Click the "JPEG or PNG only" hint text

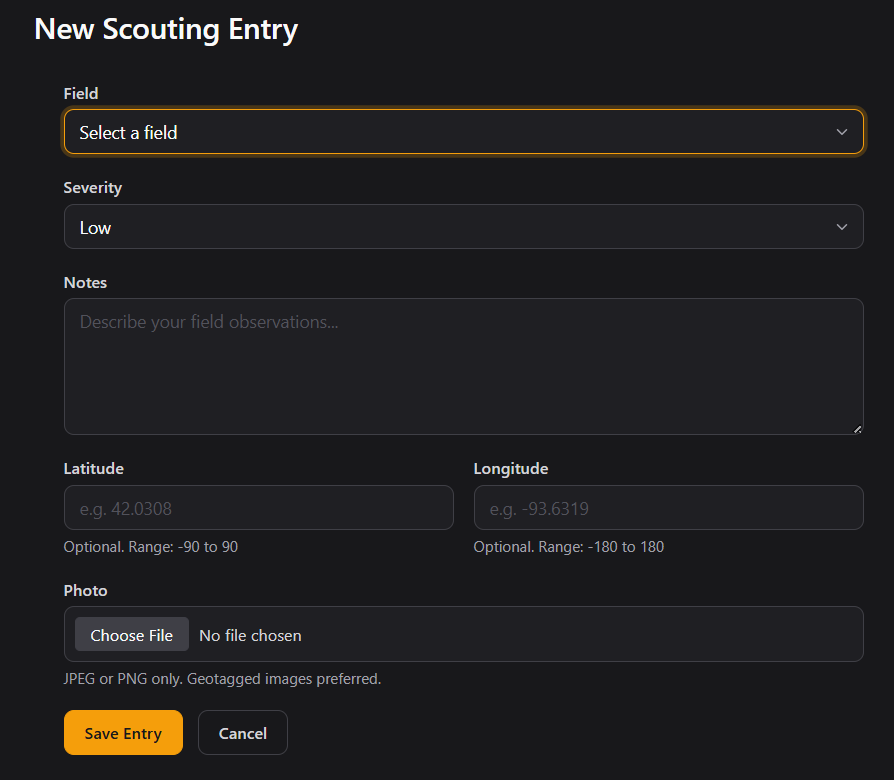pos(222,679)
